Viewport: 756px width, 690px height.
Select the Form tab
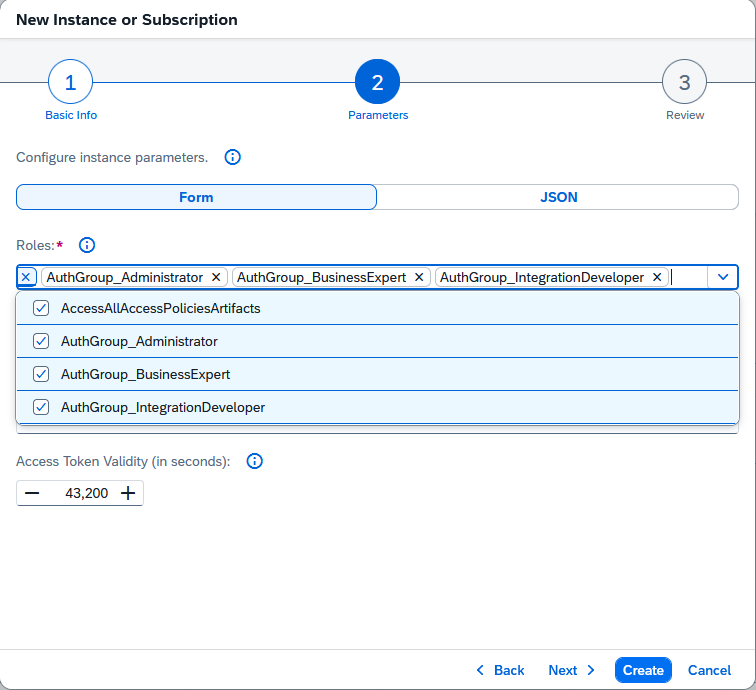[196, 197]
